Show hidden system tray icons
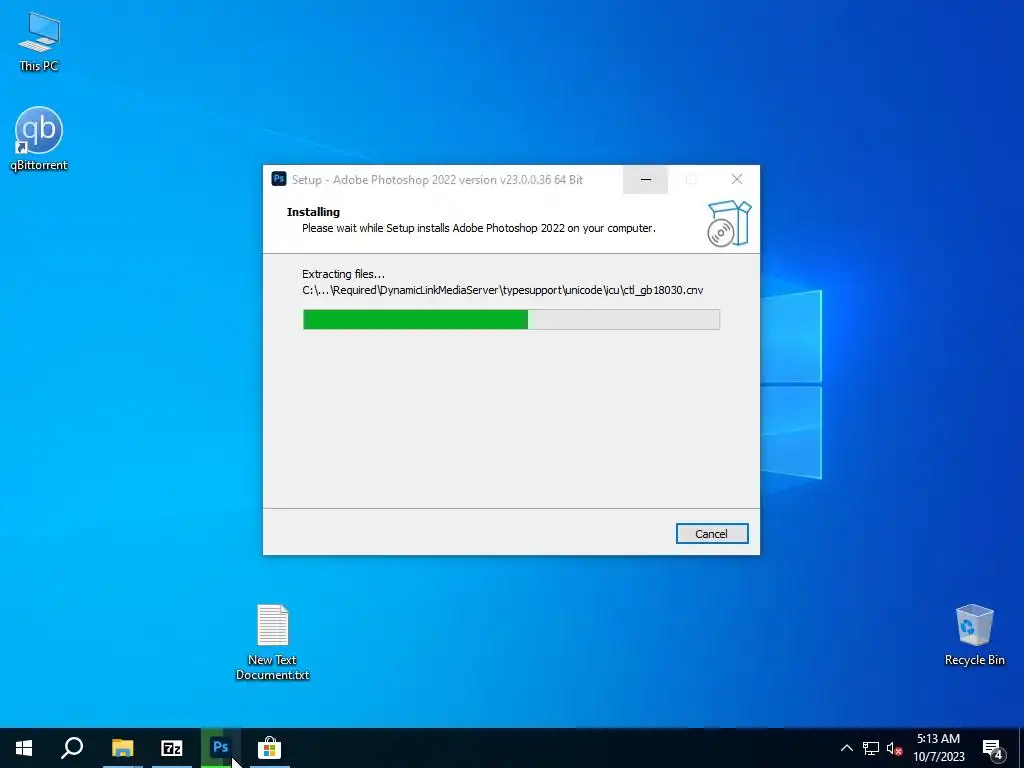The width and height of the screenshot is (1024, 768). click(846, 748)
